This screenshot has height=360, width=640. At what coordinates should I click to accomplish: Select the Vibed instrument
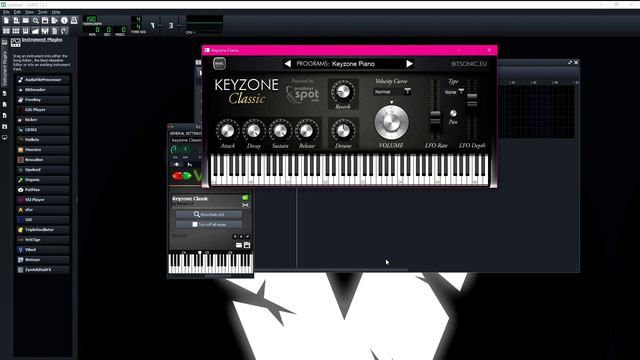pos(43,250)
